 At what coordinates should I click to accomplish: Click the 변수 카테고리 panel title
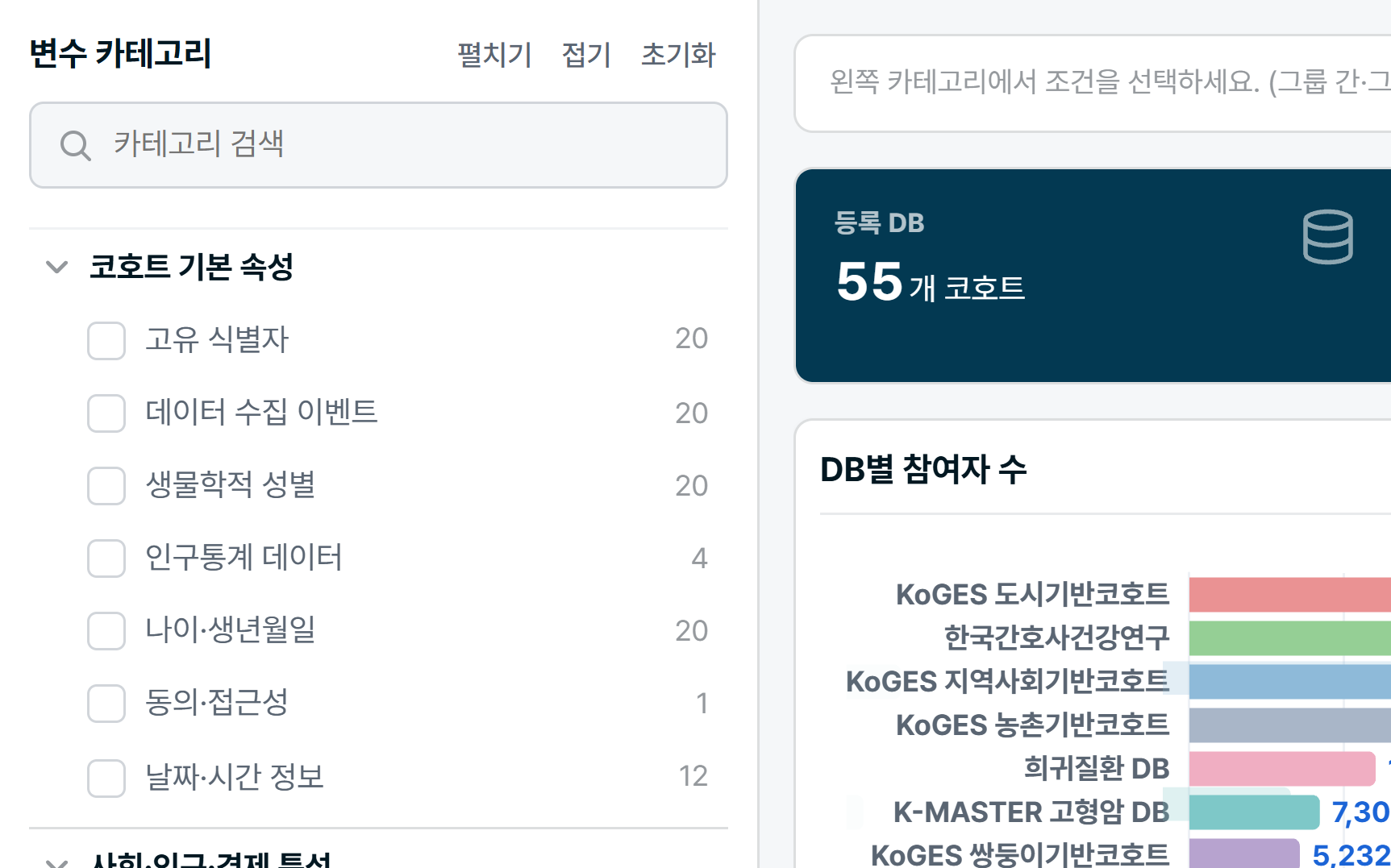[120, 54]
